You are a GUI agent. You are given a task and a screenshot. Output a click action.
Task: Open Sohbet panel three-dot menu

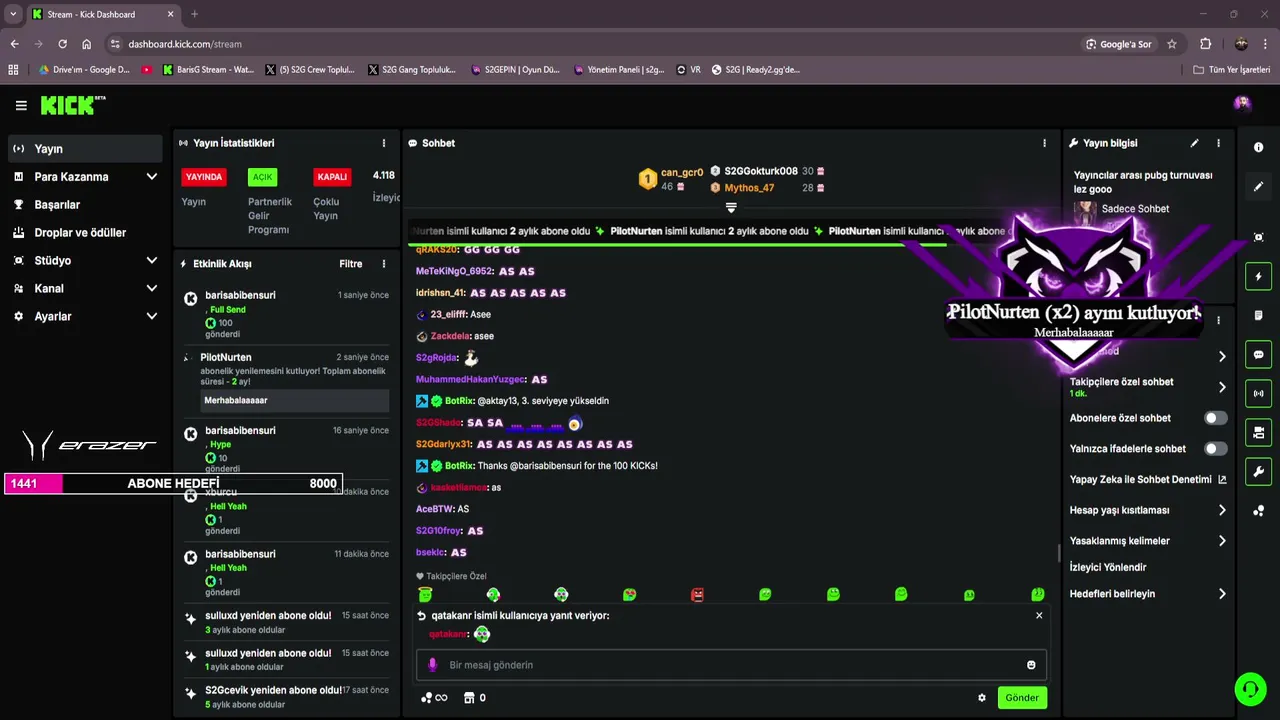(1045, 143)
